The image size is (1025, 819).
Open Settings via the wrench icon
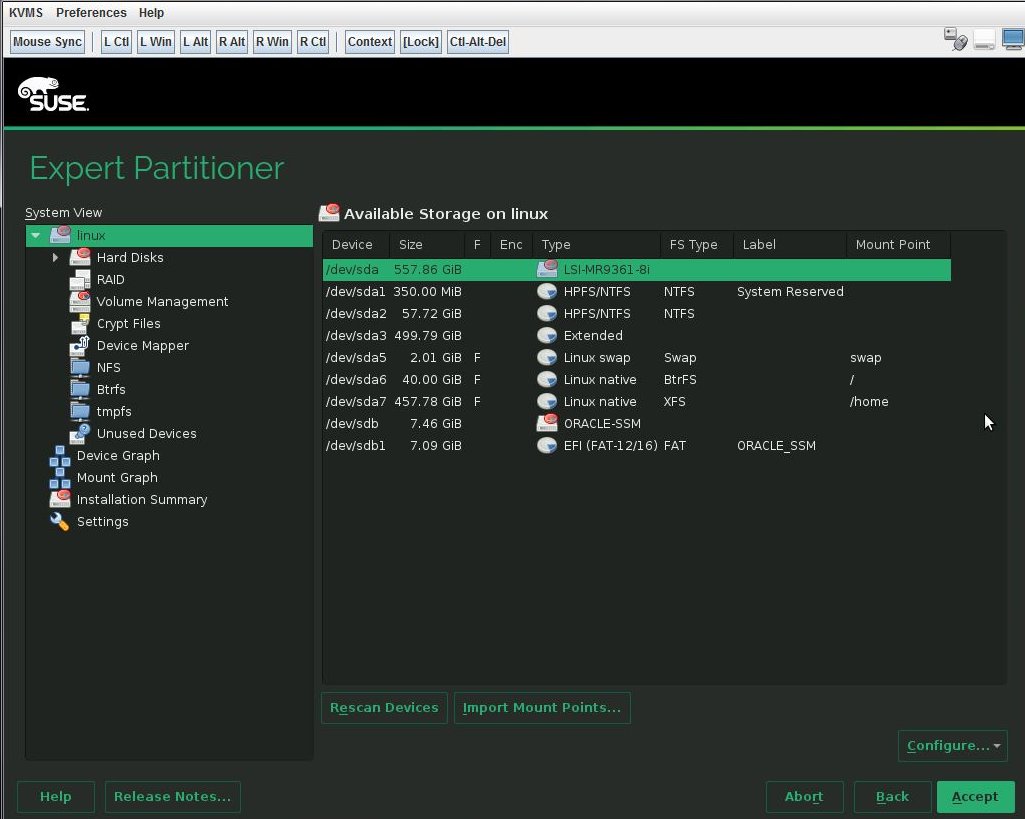(x=59, y=521)
